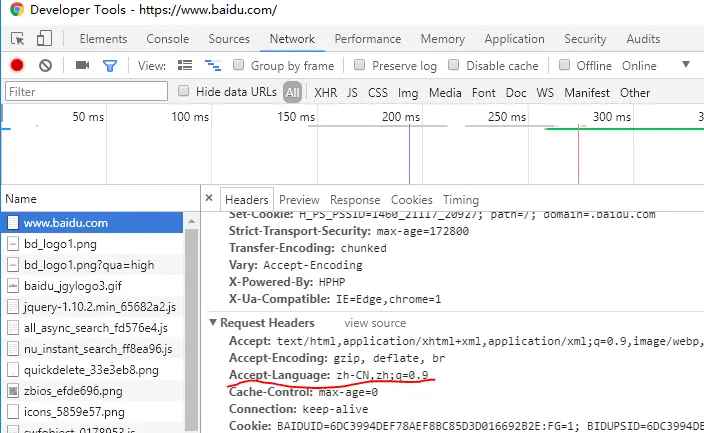Open the Response detail tab
Image resolution: width=704 pixels, height=433 pixels.
pos(355,200)
